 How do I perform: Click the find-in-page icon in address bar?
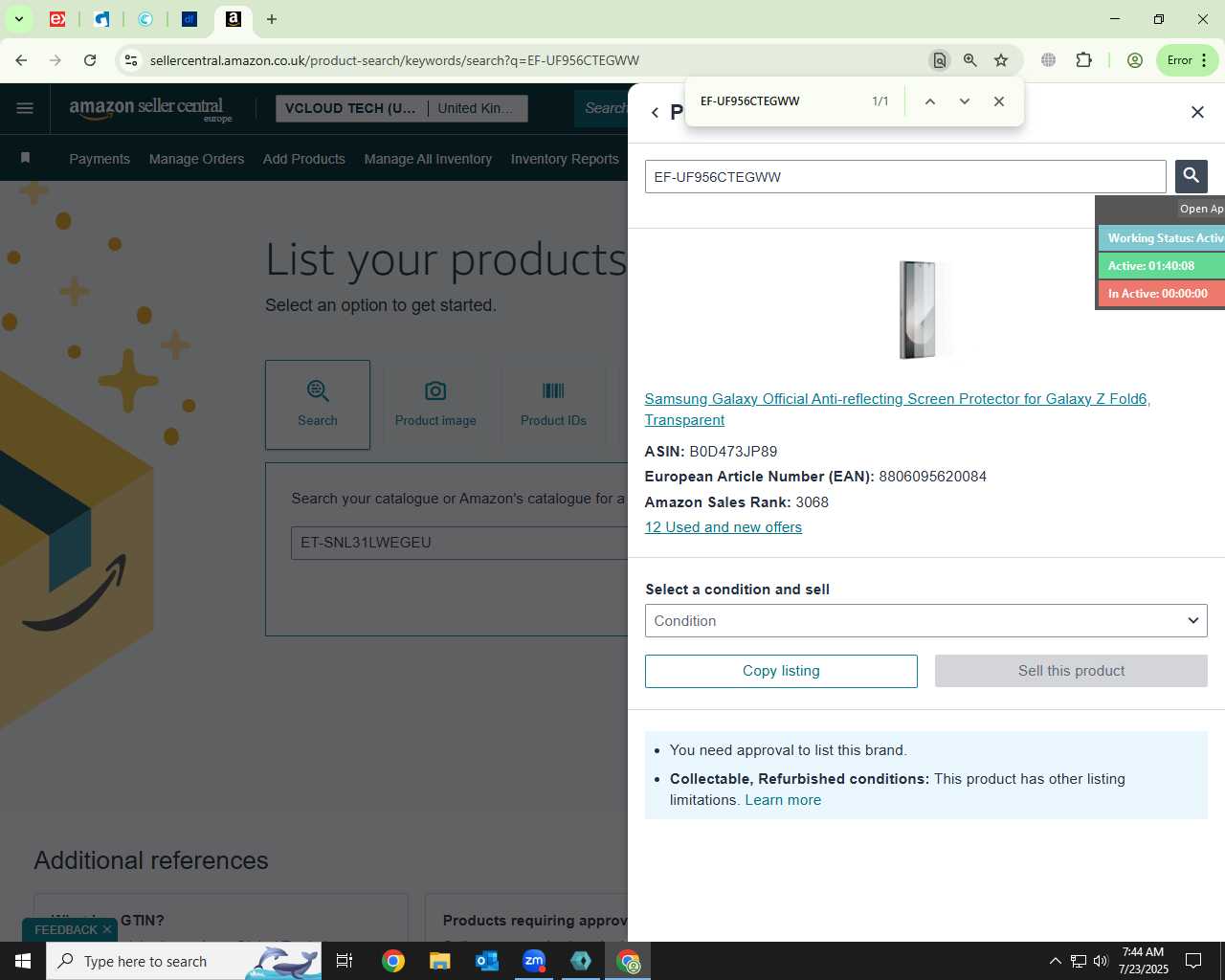coord(940,60)
